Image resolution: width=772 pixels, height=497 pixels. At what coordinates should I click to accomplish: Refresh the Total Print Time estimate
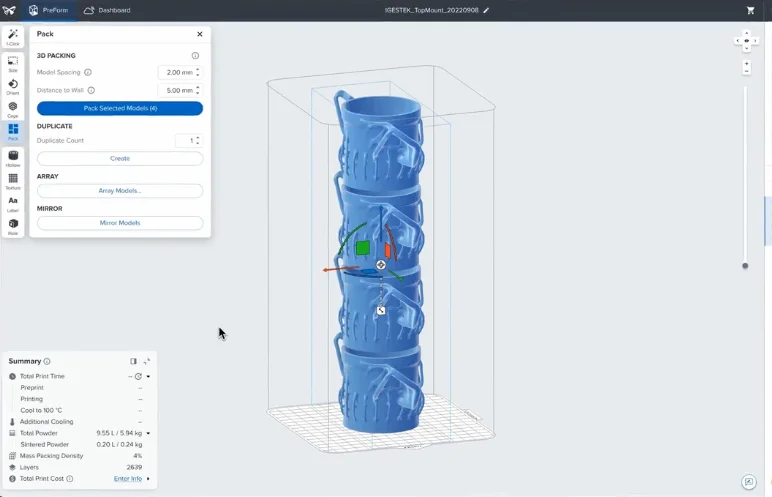[138, 376]
